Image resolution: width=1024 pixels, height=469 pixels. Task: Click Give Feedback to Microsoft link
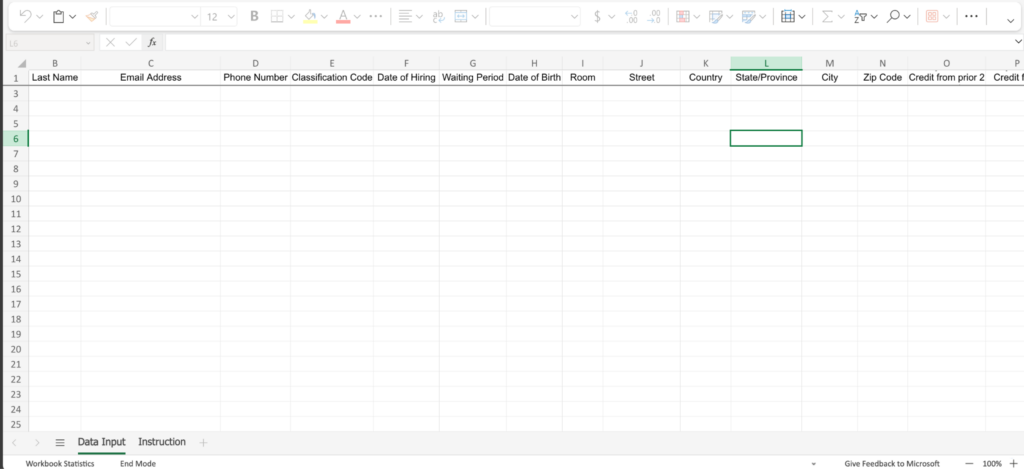[891, 463]
